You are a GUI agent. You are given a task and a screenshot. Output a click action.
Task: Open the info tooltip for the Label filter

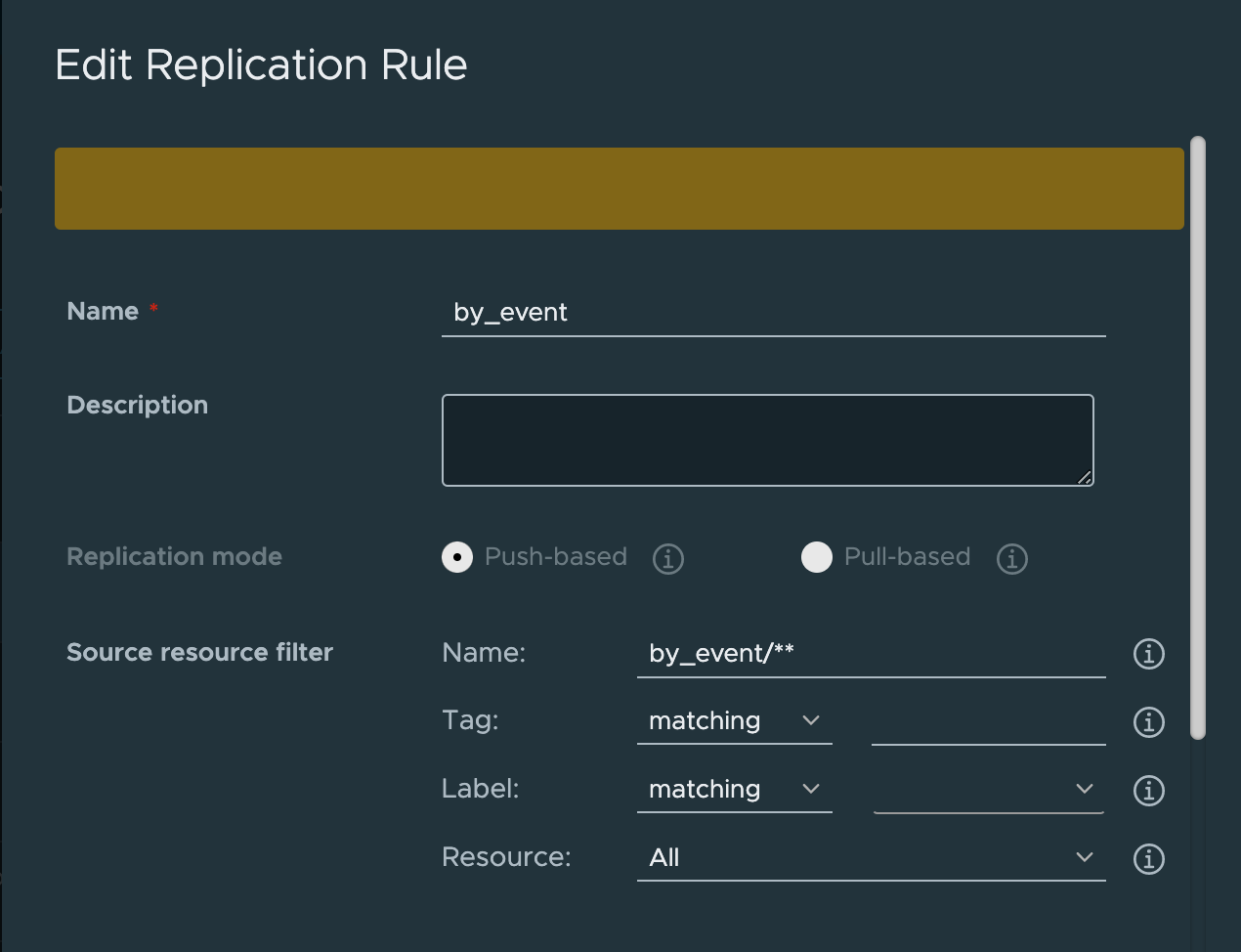[1148, 791]
